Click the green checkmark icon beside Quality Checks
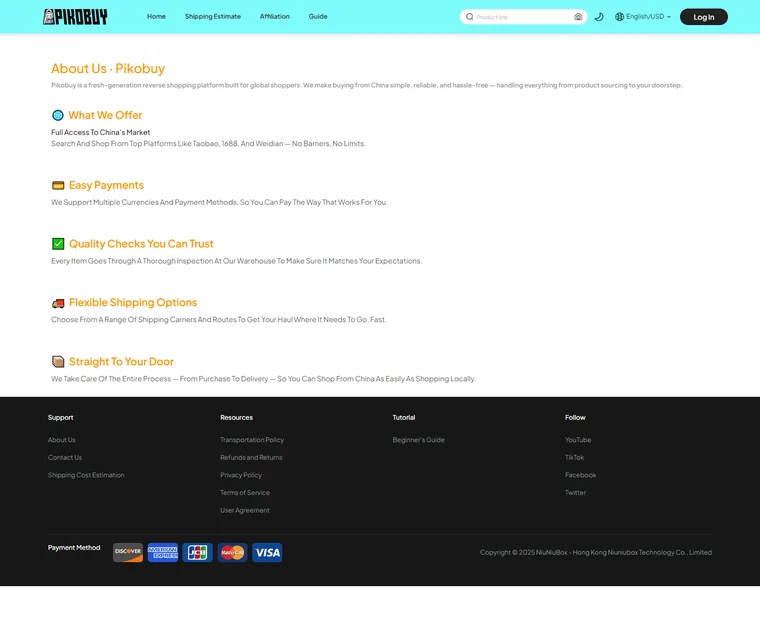760x640 pixels. (58, 244)
